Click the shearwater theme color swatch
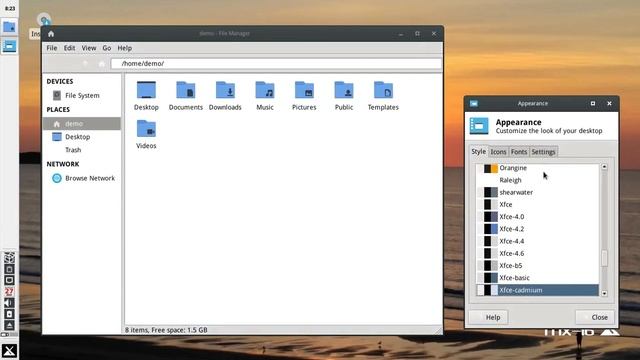The width and height of the screenshot is (640, 360). 487,192
